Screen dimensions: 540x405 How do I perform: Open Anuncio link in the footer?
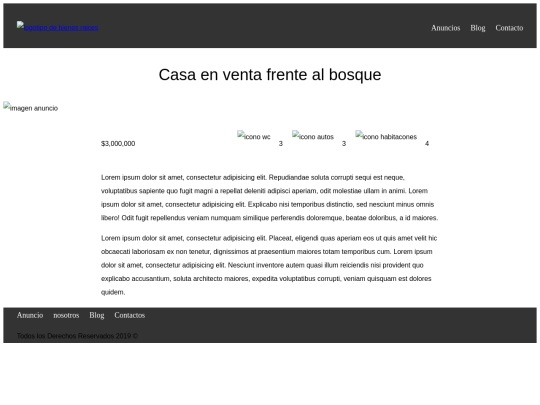(30, 315)
